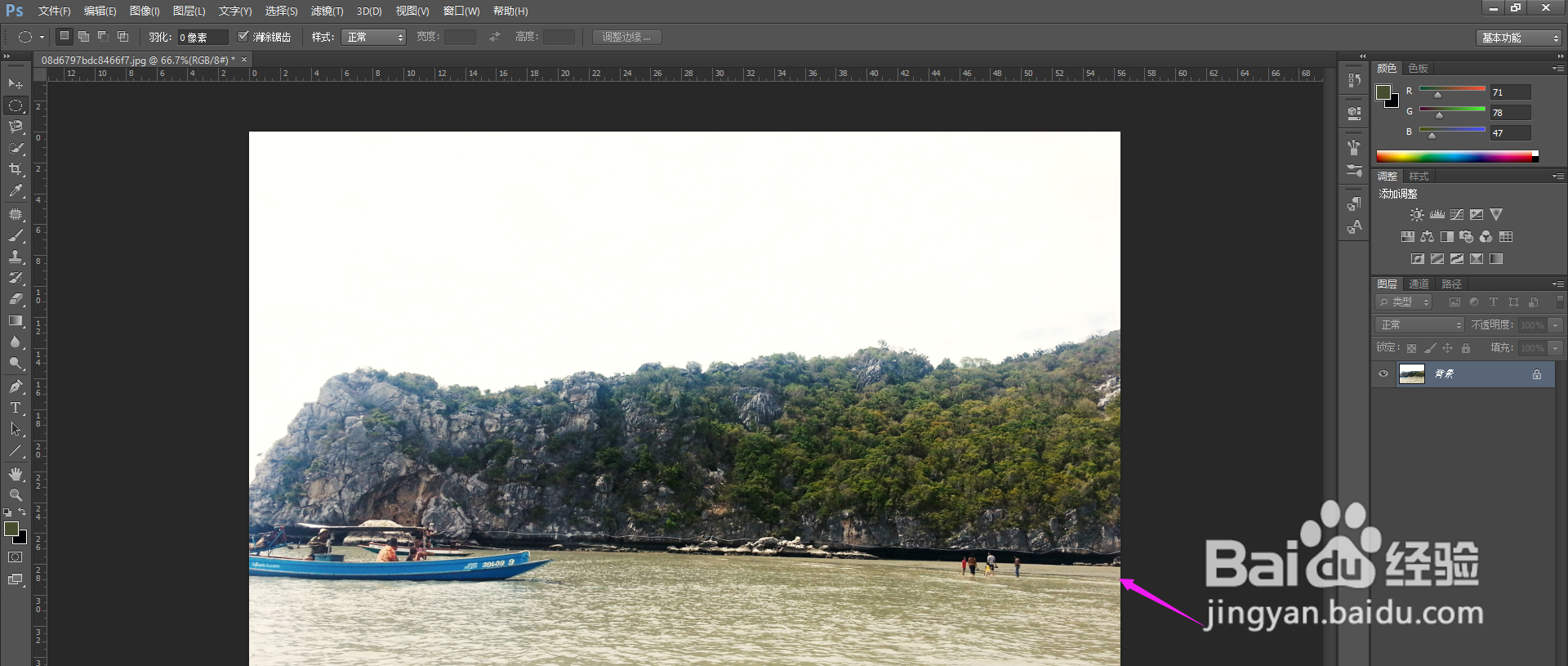Select the Brush tool

point(16,235)
